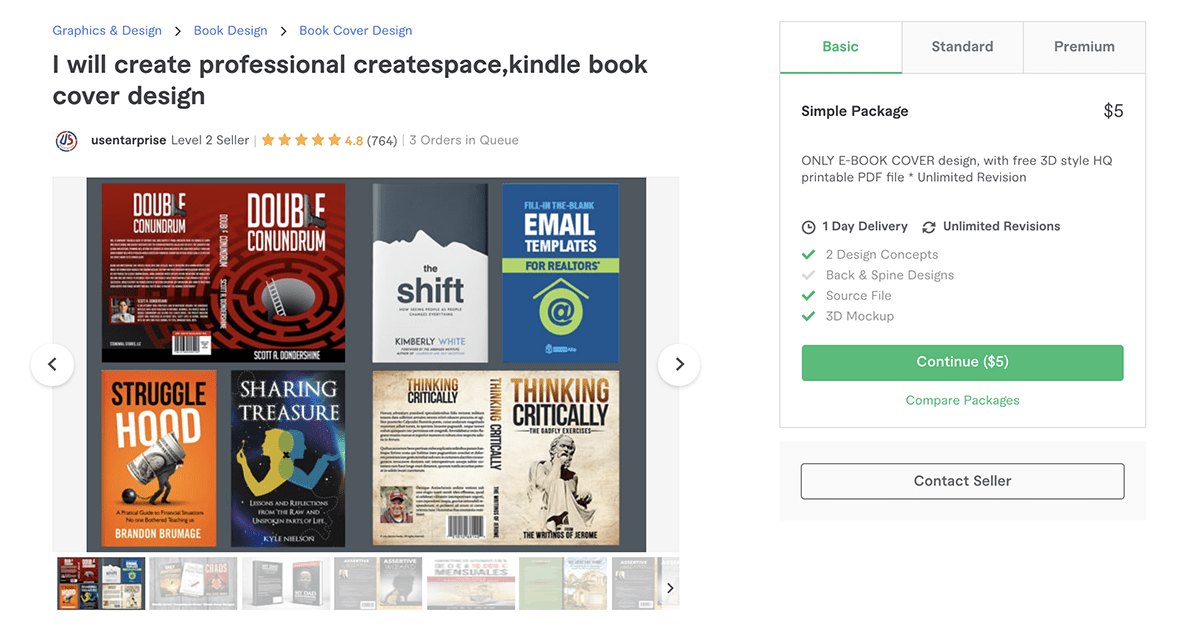This screenshot has height=630, width=1200.
Task: Click the usentarprise seller avatar icon
Action: [x=66, y=141]
